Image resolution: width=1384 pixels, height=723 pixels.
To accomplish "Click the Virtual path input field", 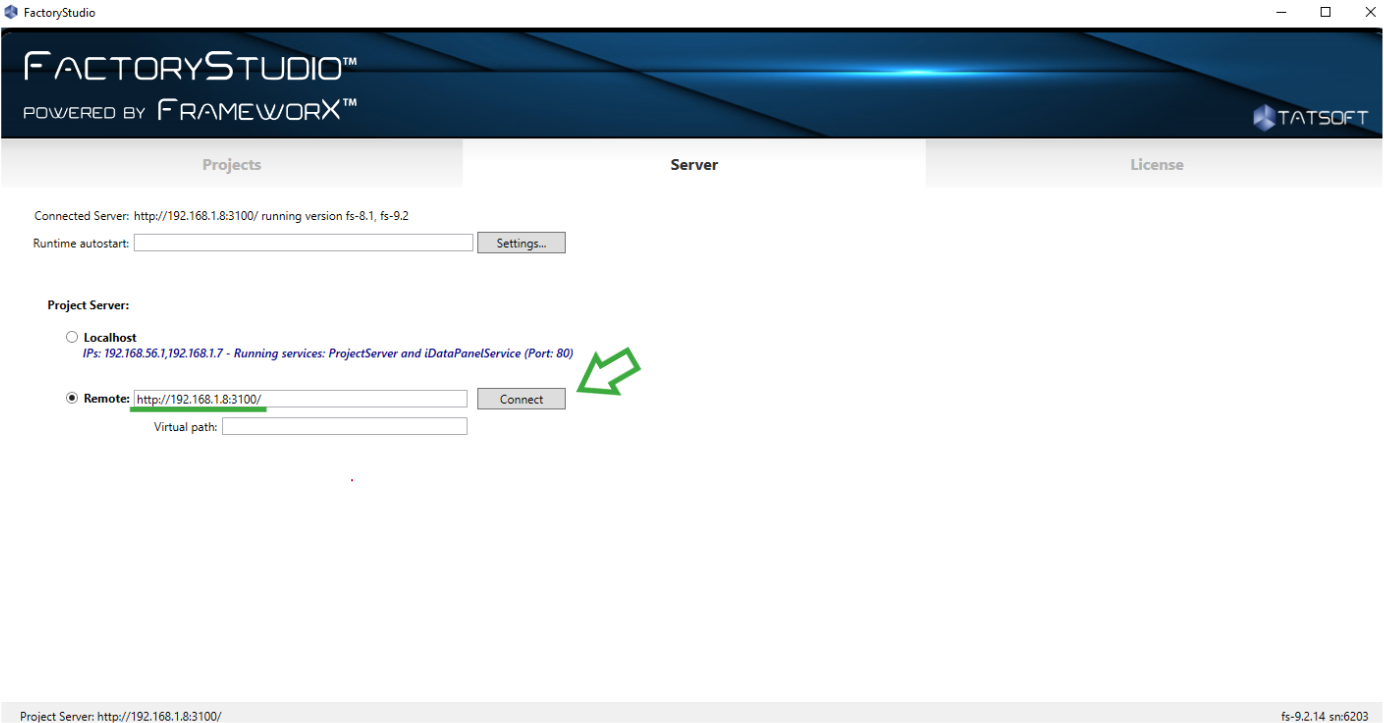I will [344, 426].
